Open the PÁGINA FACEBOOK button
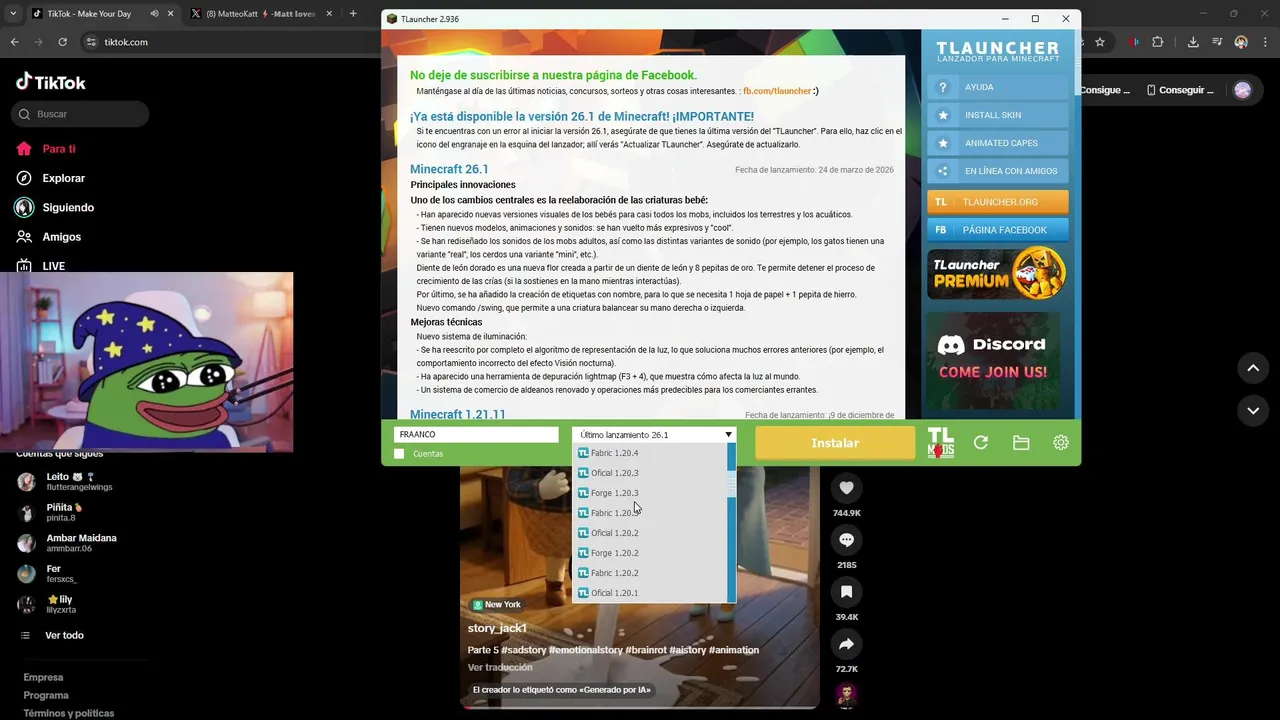Screen dimensions: 1280x720 (x=998, y=230)
